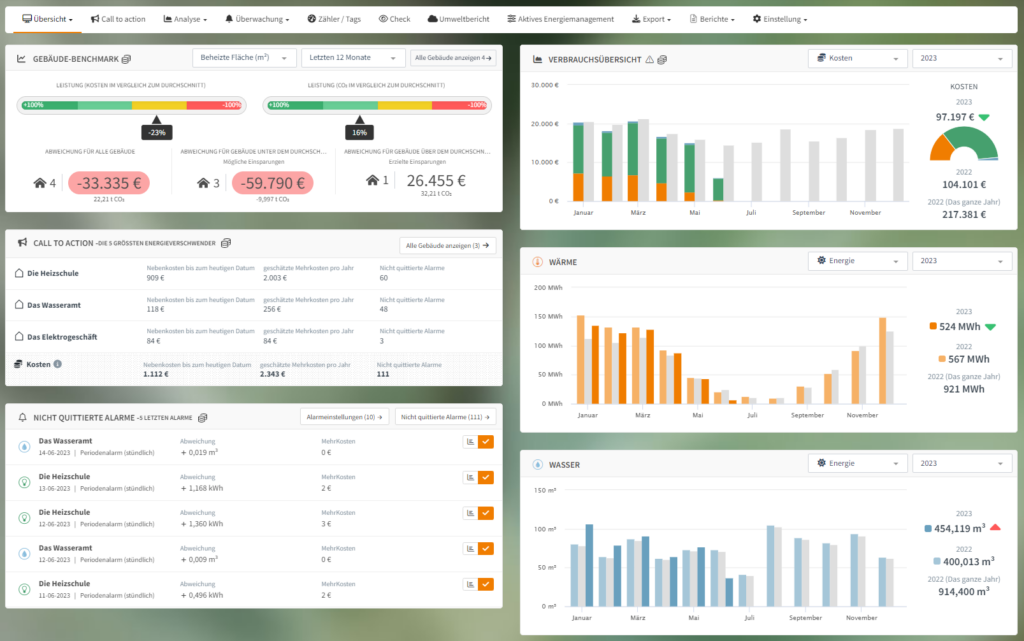Click the Kosten info icon
The height and width of the screenshot is (641, 1024).
tap(57, 364)
